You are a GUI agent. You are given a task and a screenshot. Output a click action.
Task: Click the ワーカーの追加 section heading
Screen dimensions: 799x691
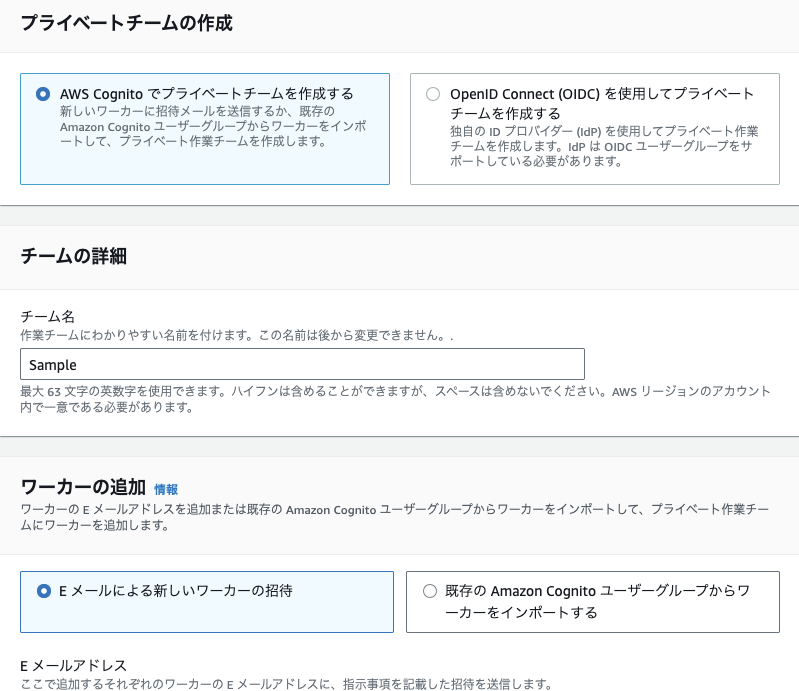pos(83,487)
